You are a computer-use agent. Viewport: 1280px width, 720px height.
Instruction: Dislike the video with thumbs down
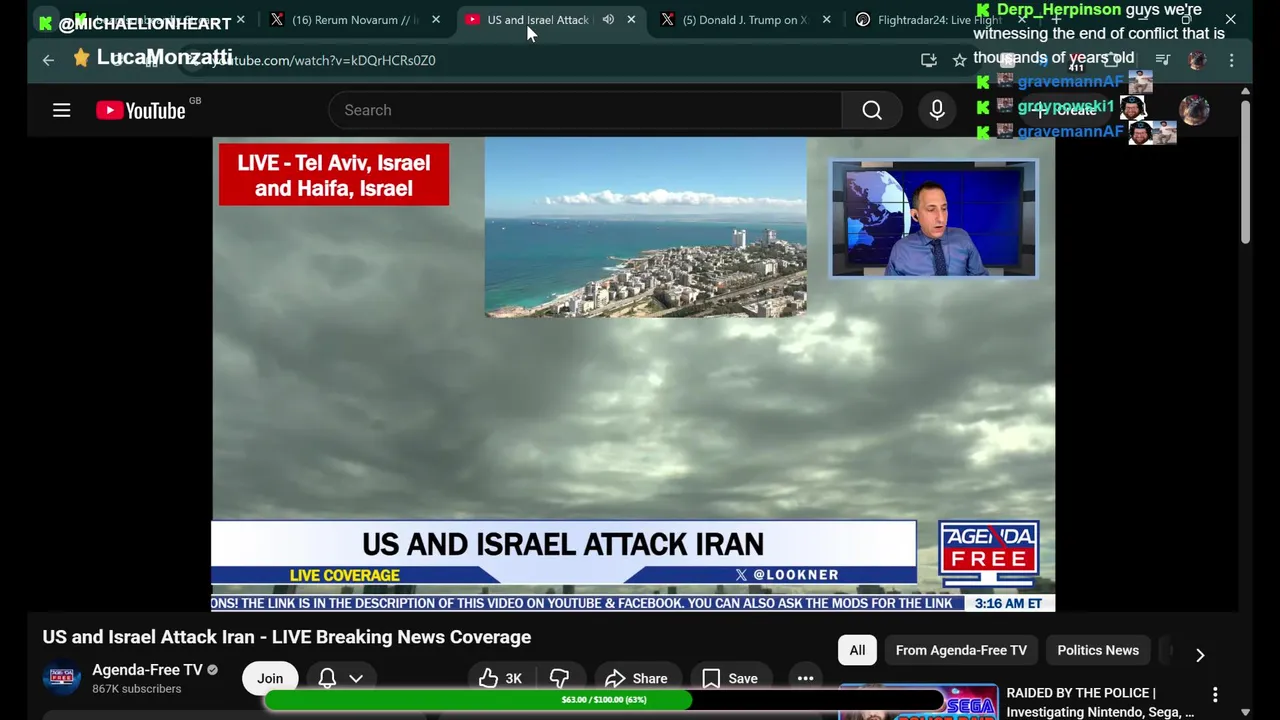click(x=559, y=678)
